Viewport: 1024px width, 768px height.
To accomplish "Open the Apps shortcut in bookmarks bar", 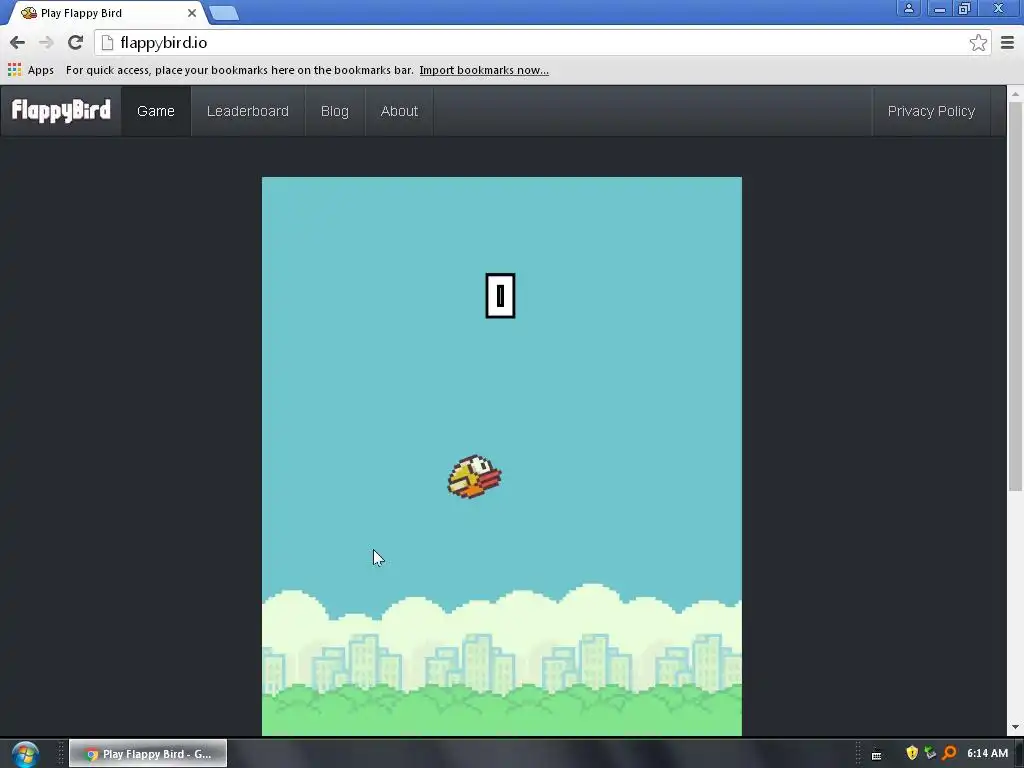I will tap(31, 70).
